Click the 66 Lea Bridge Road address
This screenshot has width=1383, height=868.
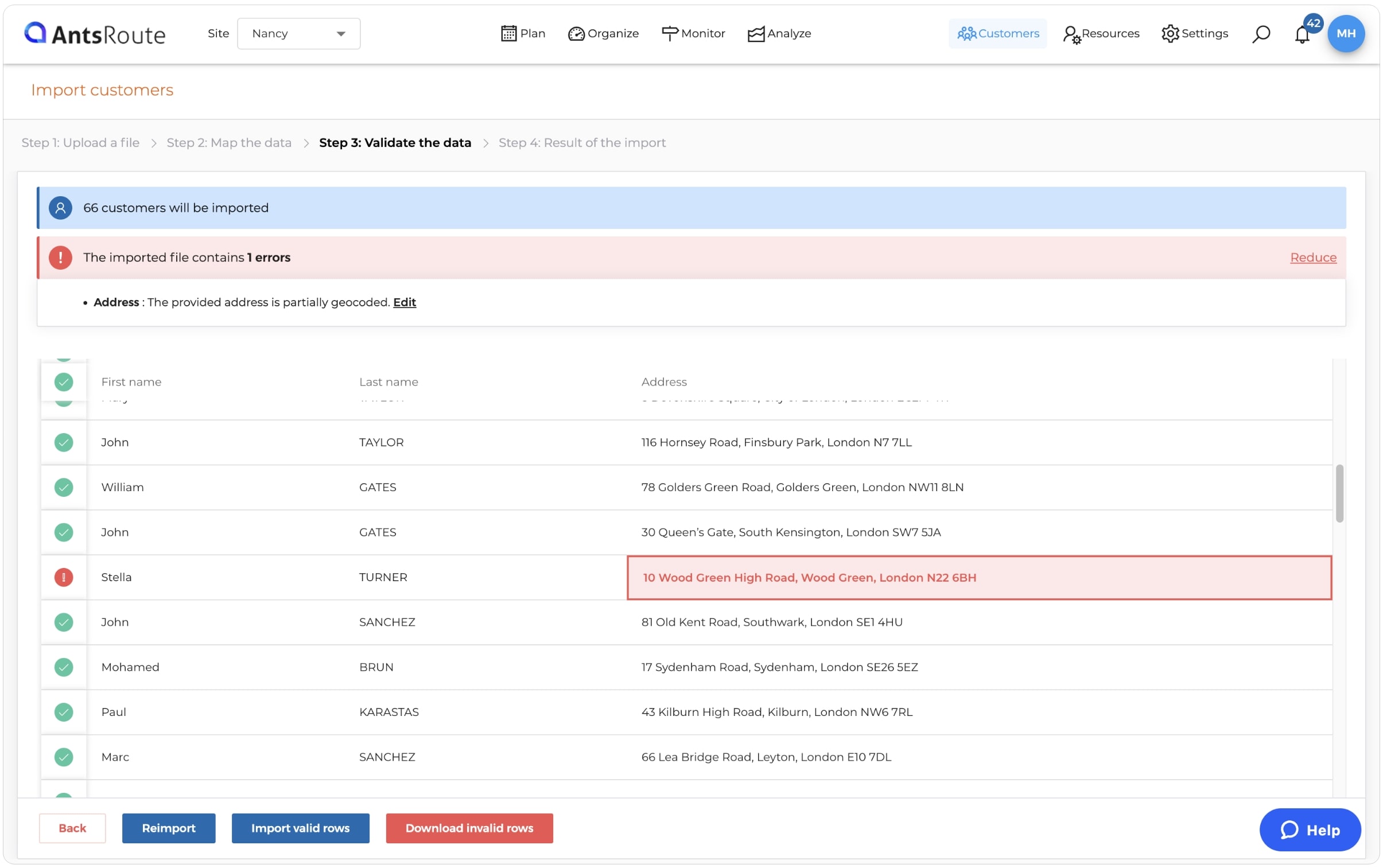pyautogui.click(x=766, y=757)
